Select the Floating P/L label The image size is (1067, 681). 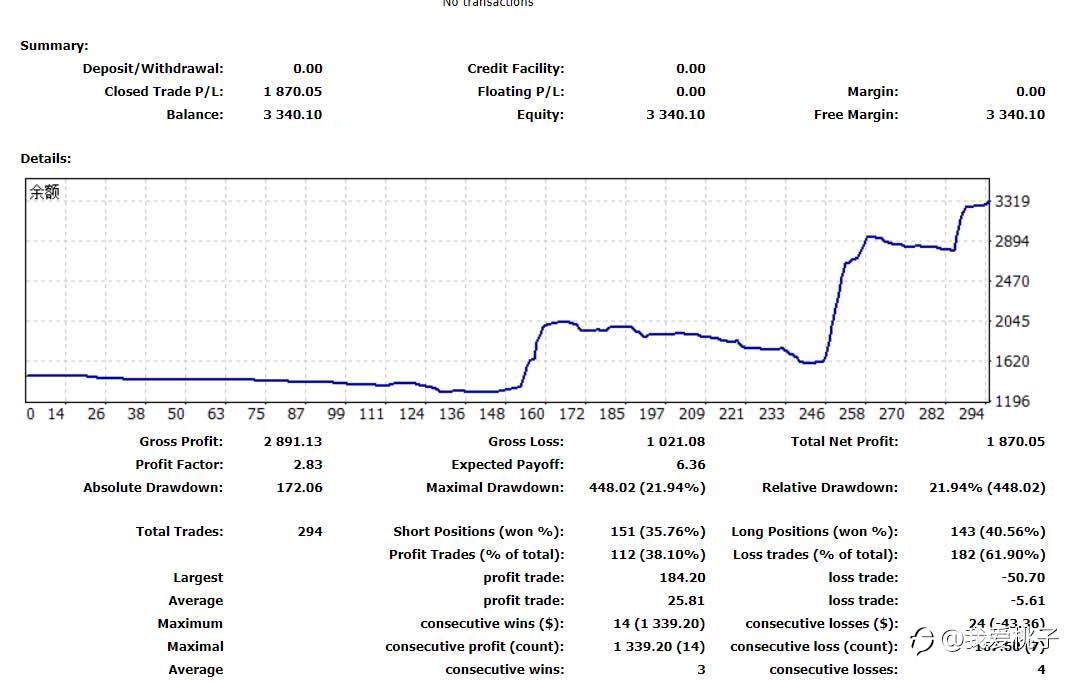click(x=521, y=92)
